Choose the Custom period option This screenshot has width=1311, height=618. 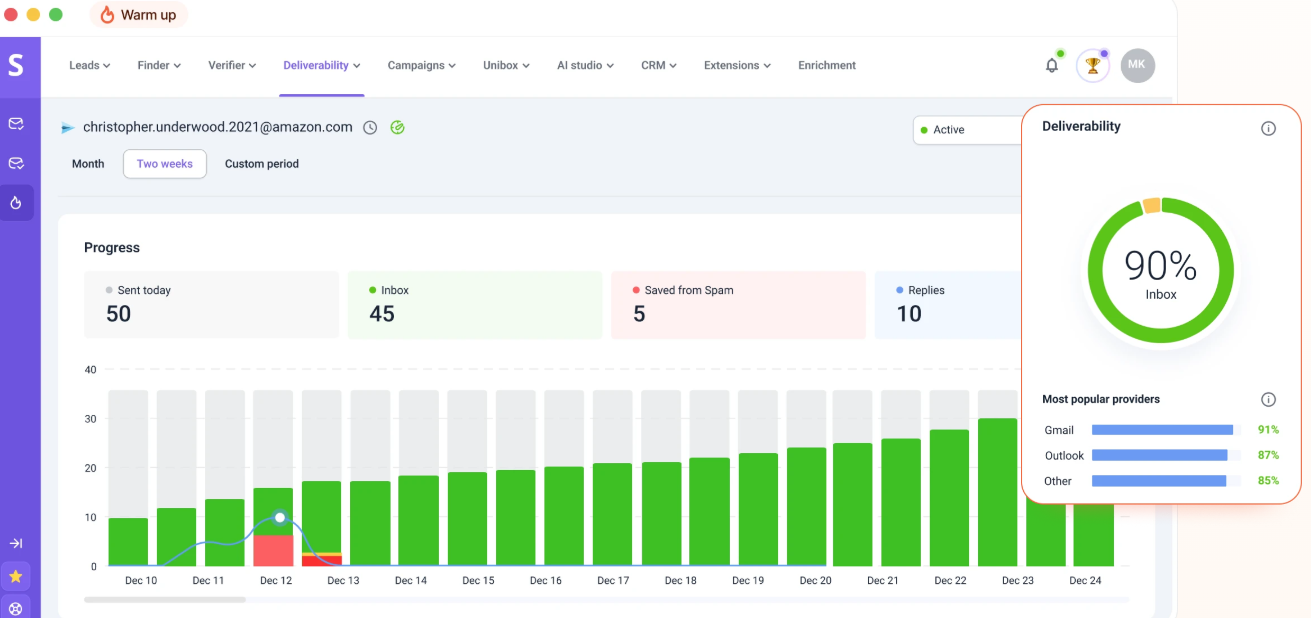[x=262, y=164]
